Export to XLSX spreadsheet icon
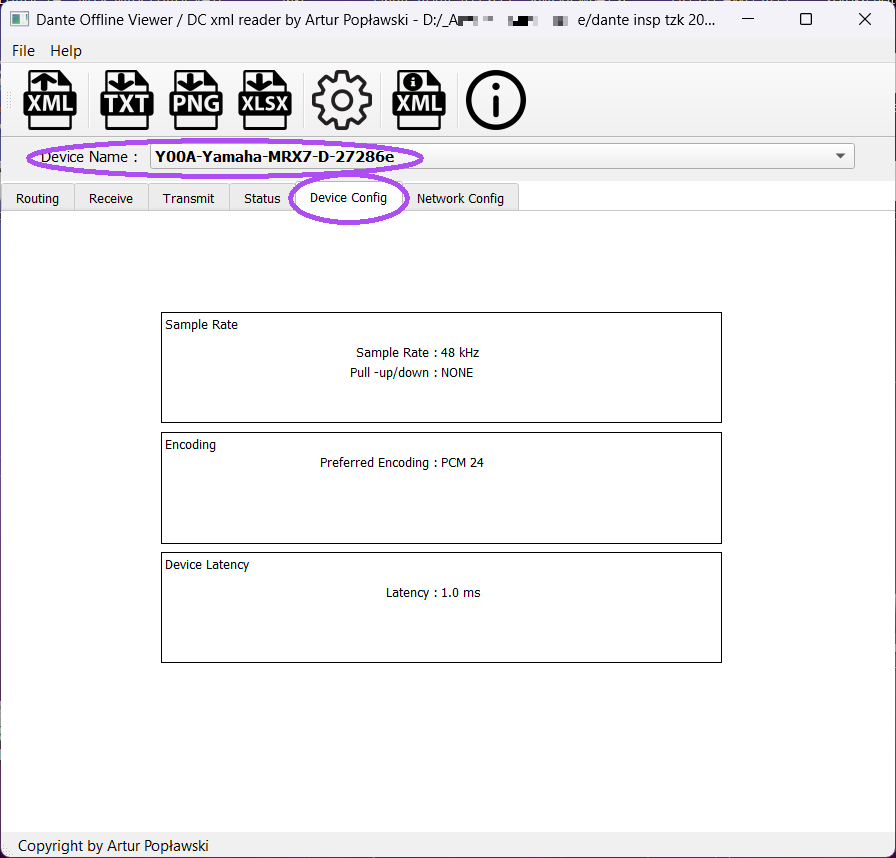The width and height of the screenshot is (896, 858). (x=265, y=100)
